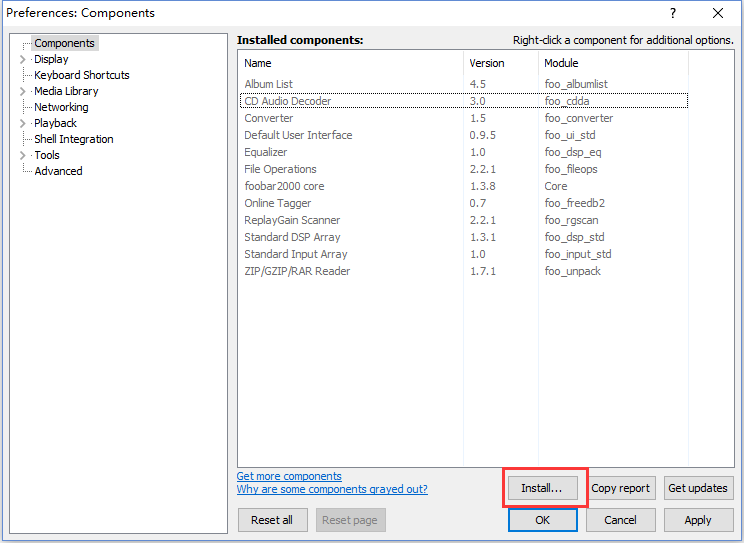Click version 1.3.8 of foobar2000 core

[x=483, y=186]
